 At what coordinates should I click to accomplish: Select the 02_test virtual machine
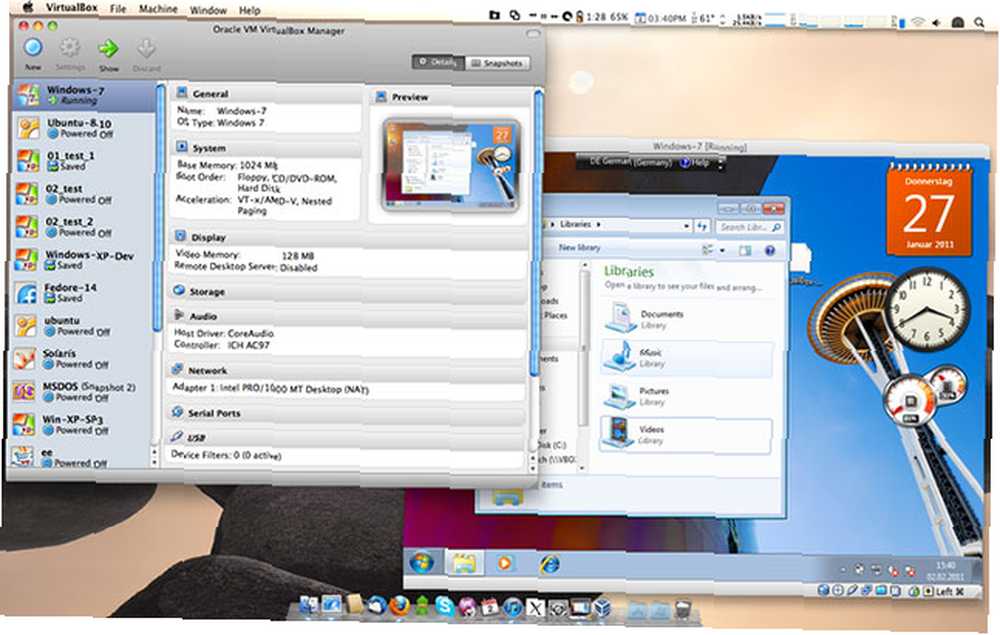point(84,194)
